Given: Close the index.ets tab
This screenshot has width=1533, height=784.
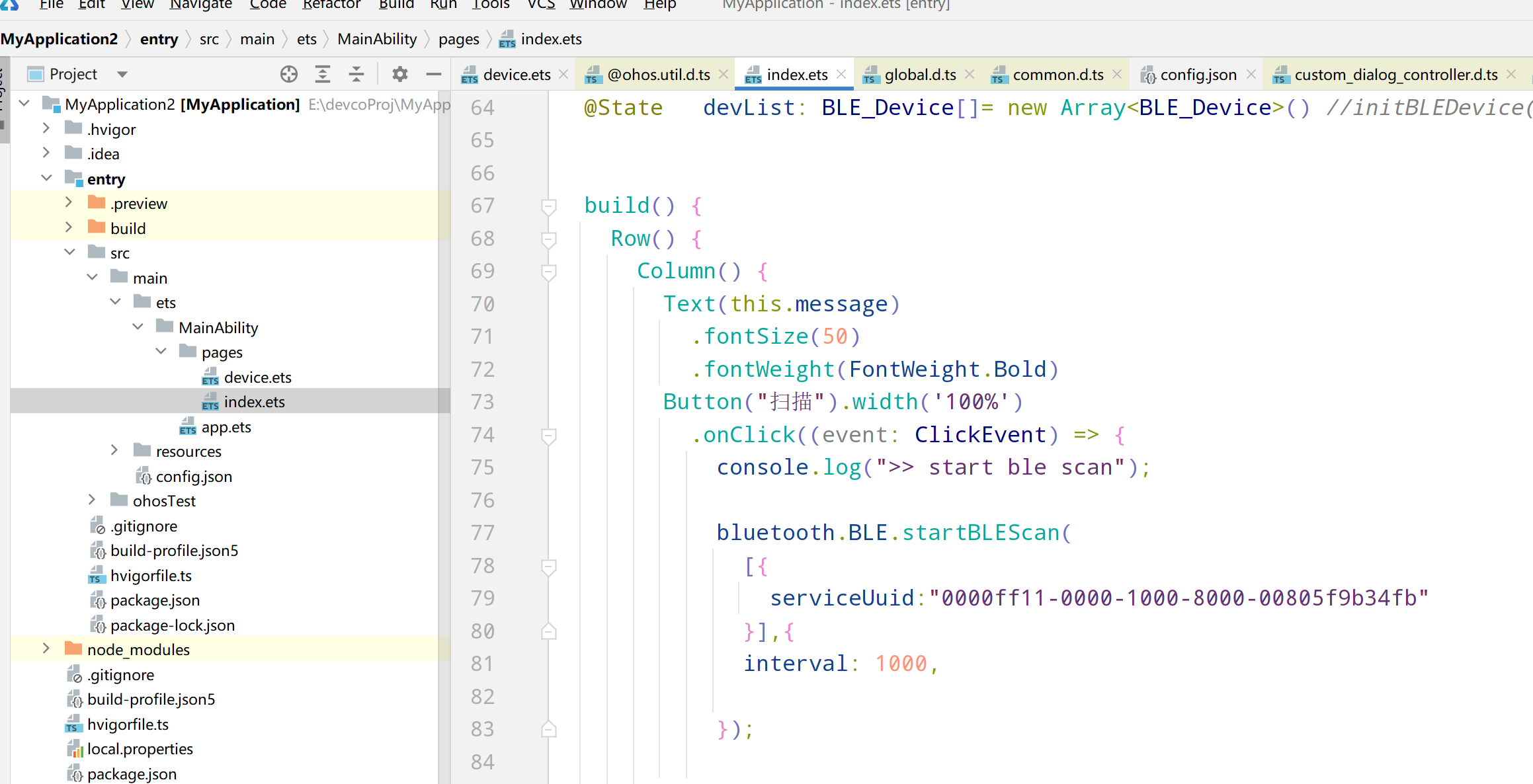Looking at the screenshot, I should [841, 75].
